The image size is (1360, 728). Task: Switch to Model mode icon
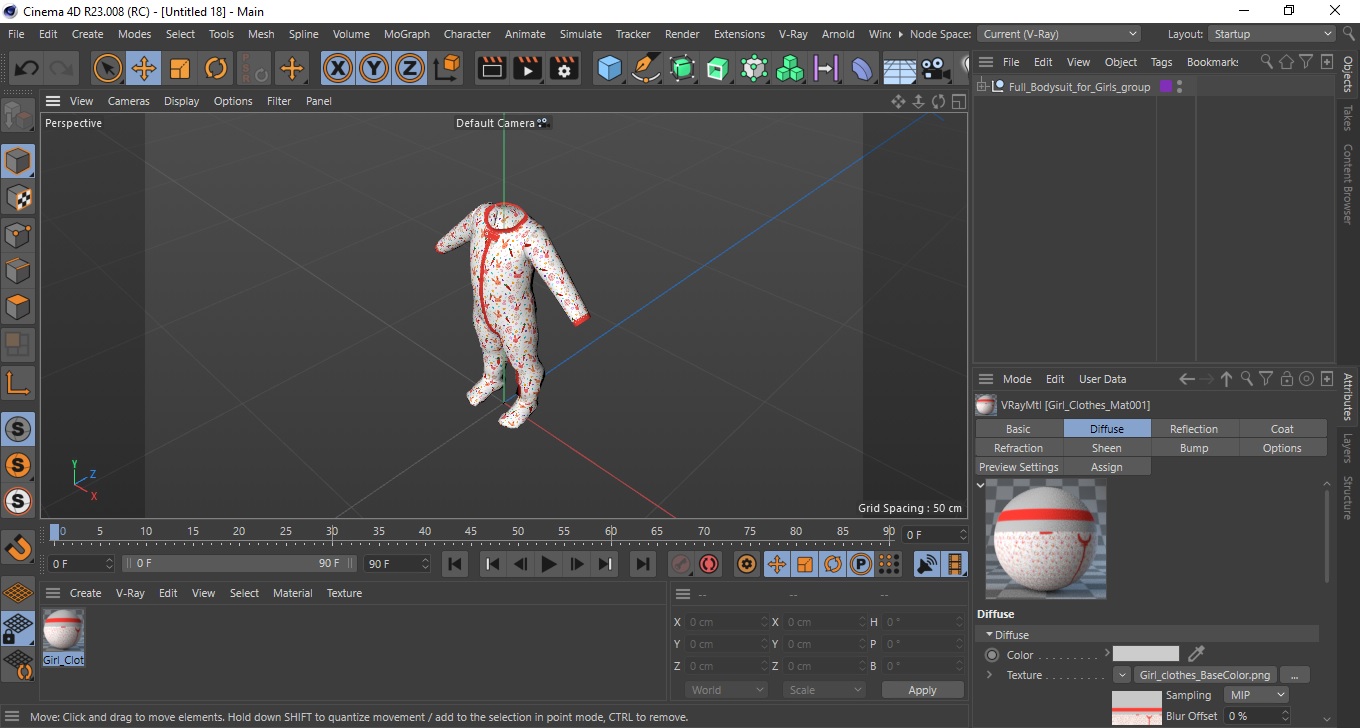point(18,161)
